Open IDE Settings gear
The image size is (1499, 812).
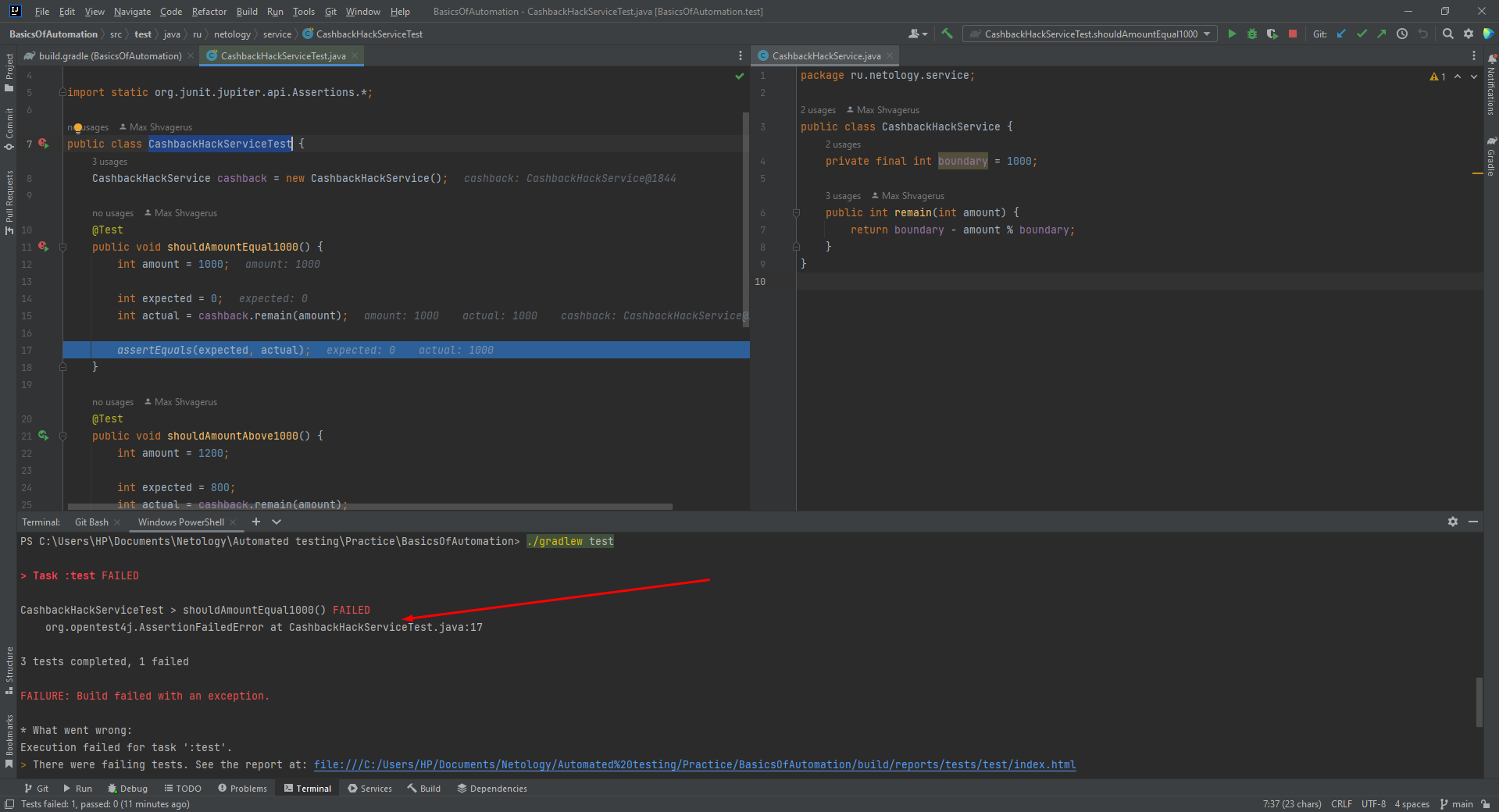coord(1469,34)
